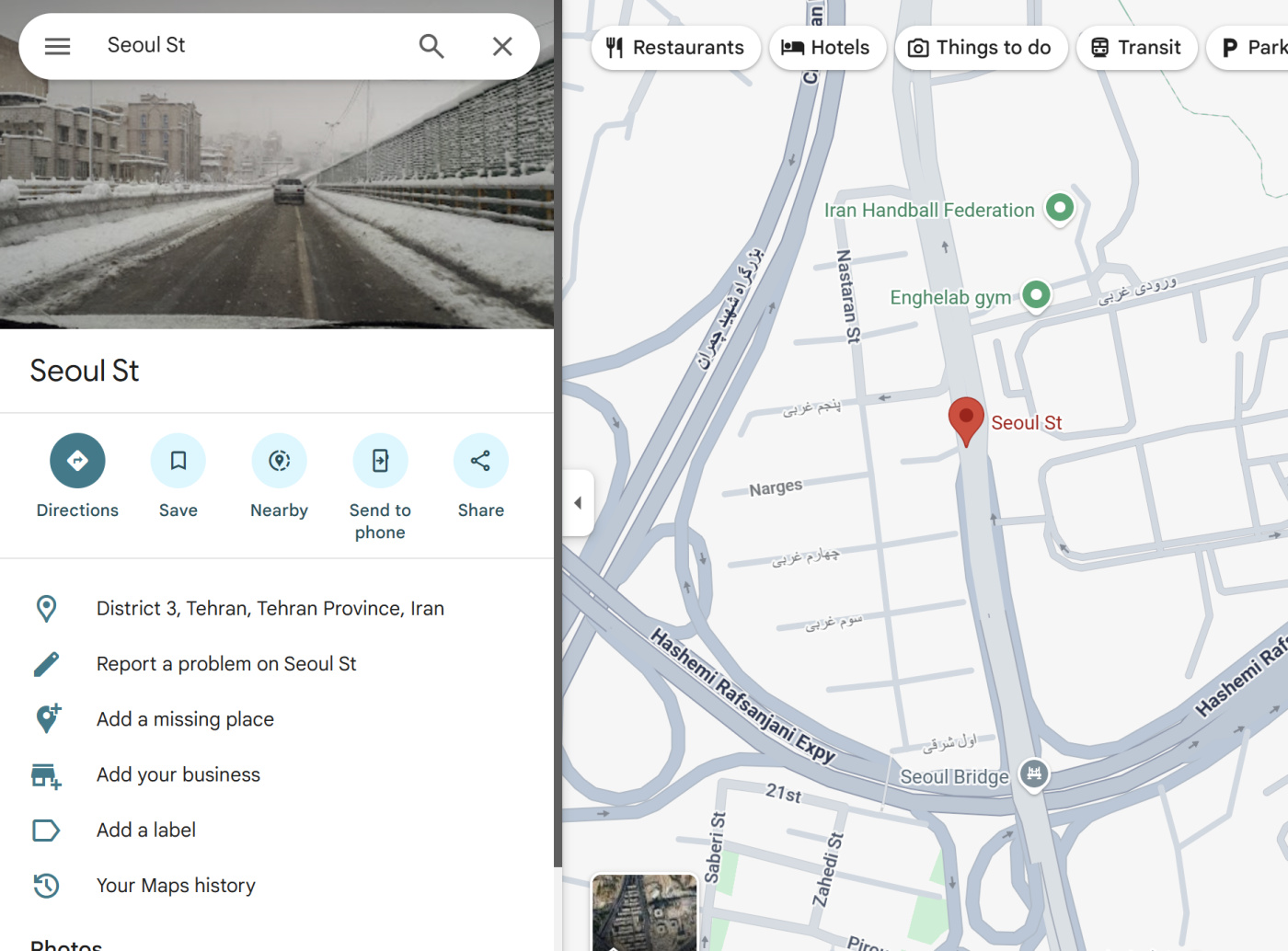Search Nearby places

279,461
